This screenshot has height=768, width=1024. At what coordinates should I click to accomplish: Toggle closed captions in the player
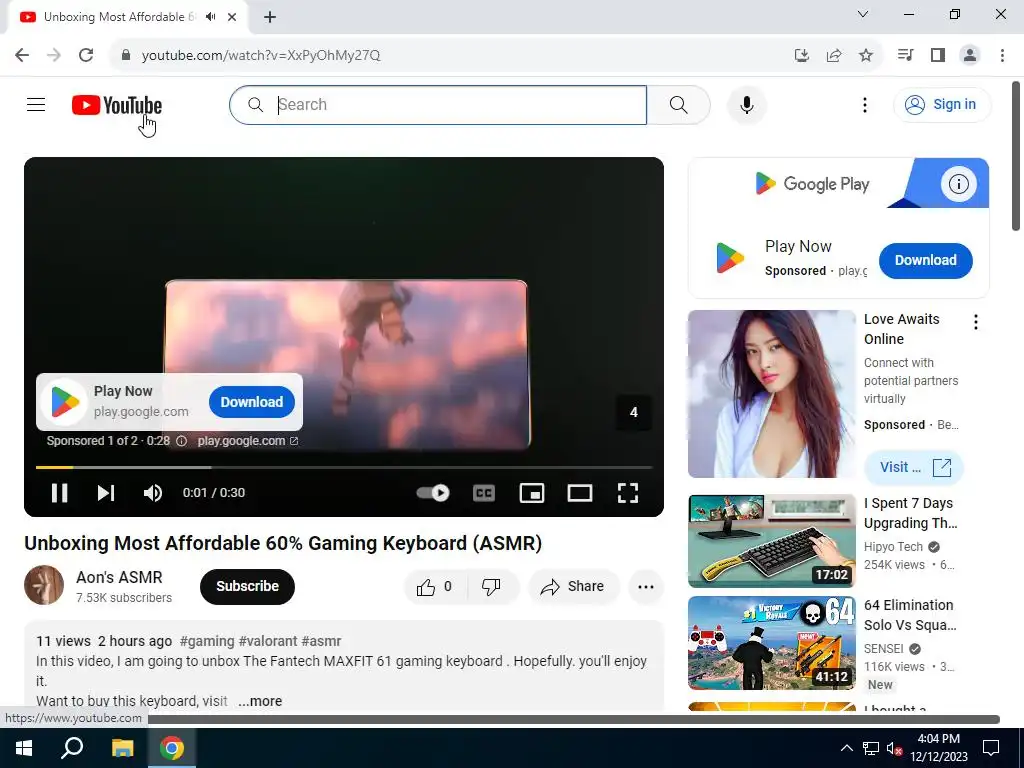(484, 493)
